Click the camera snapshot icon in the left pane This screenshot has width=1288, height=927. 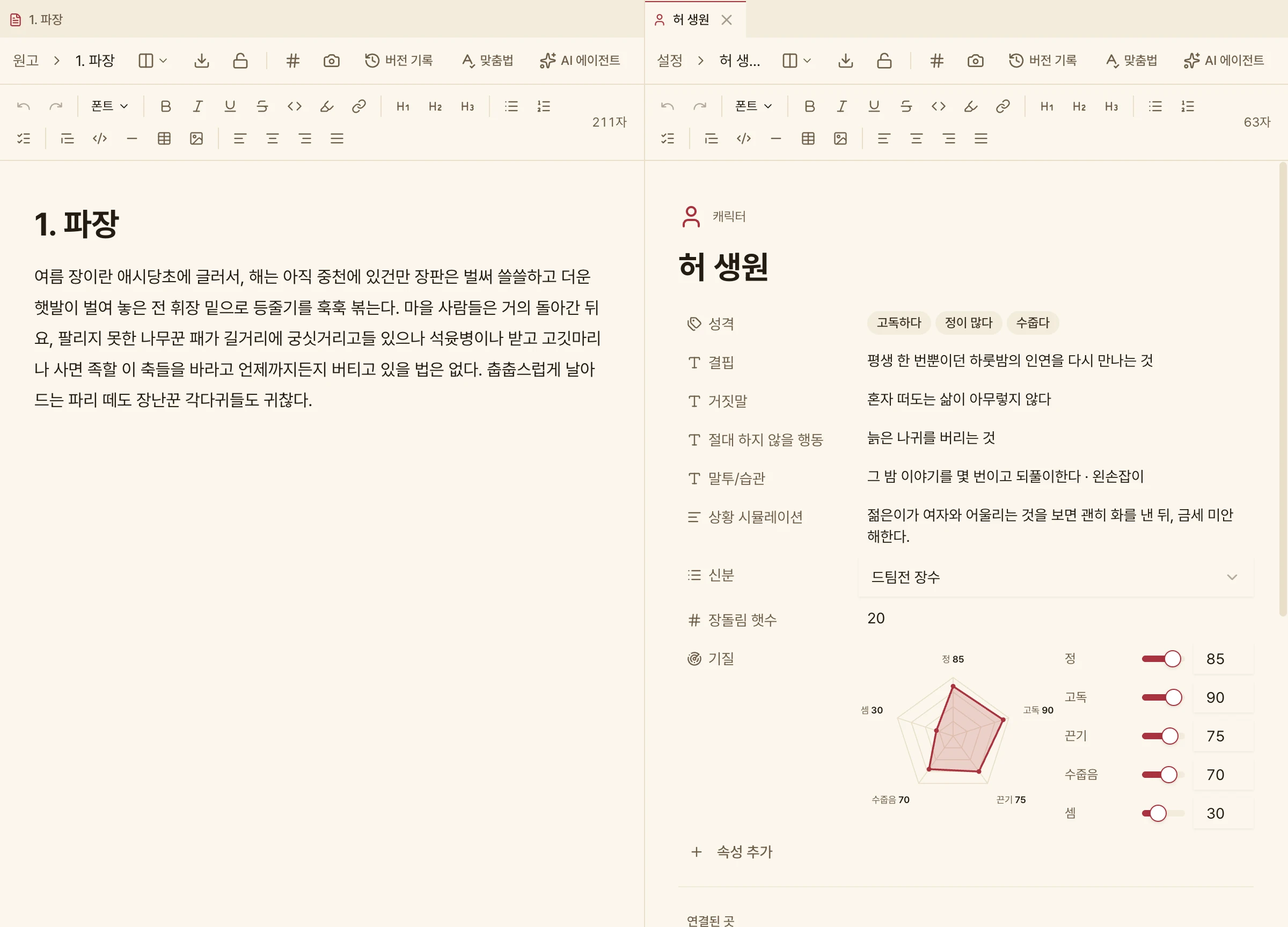click(331, 60)
